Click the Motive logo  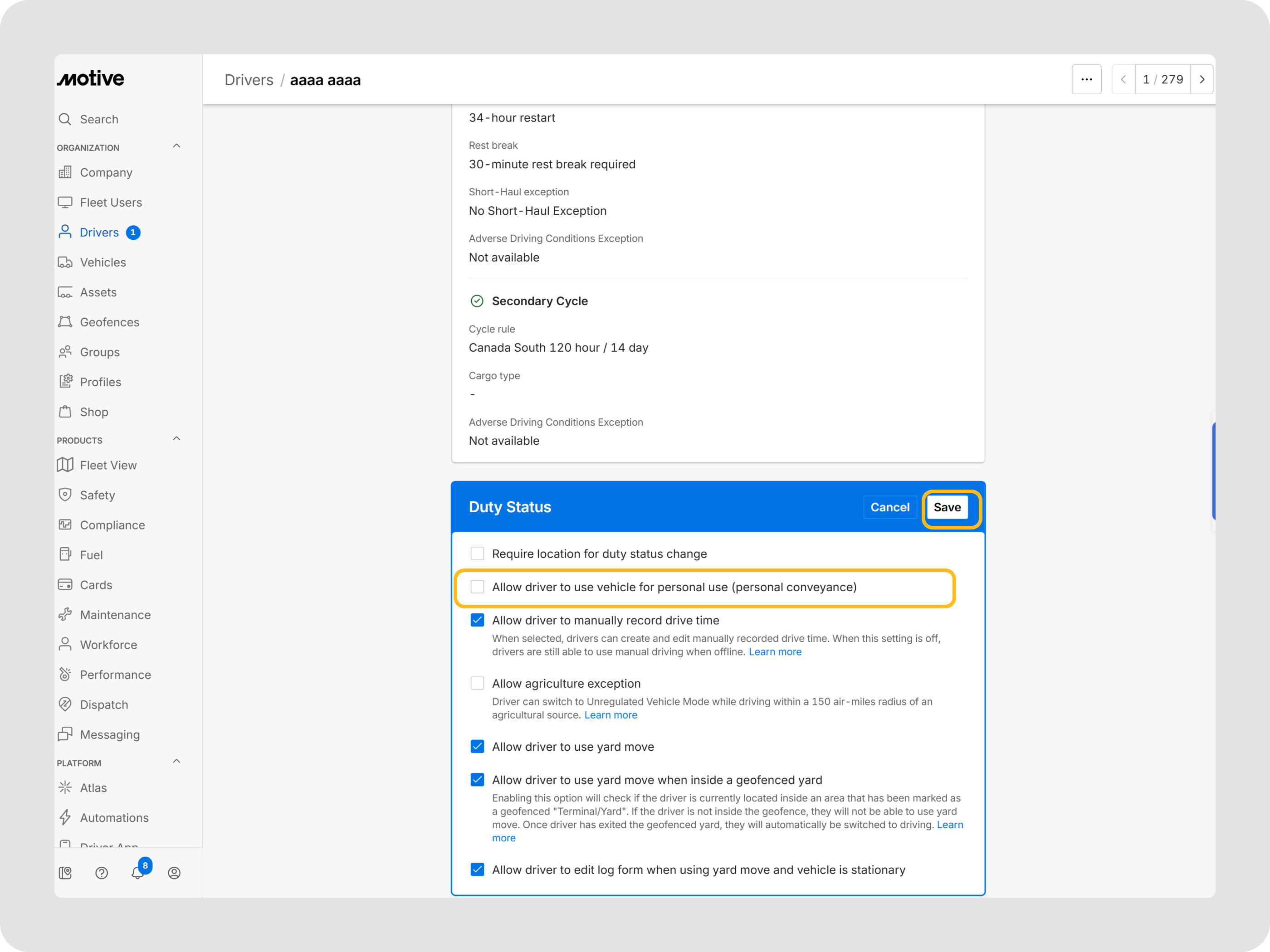tap(90, 78)
